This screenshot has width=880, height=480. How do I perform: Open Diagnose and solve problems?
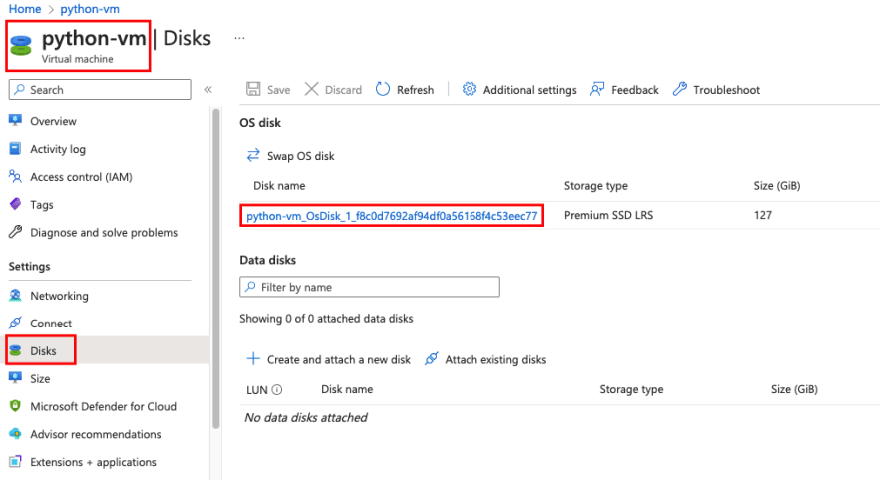104,232
